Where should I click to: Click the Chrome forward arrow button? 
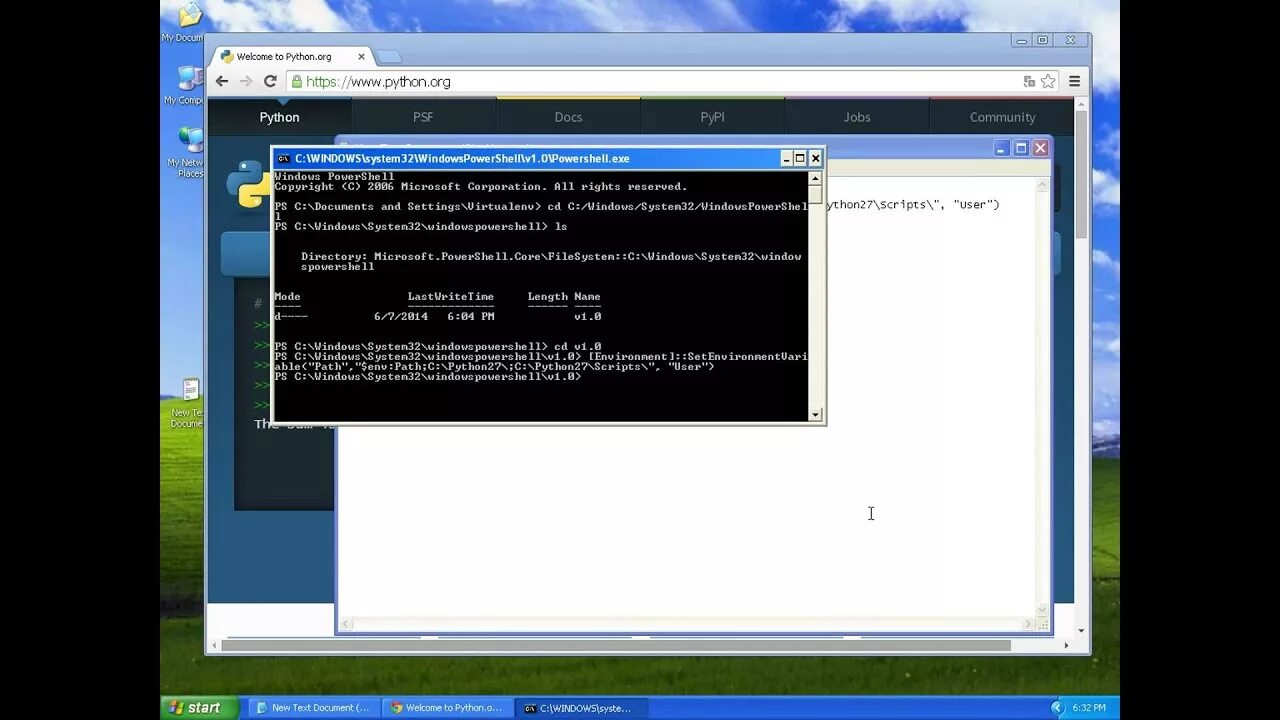[x=246, y=81]
